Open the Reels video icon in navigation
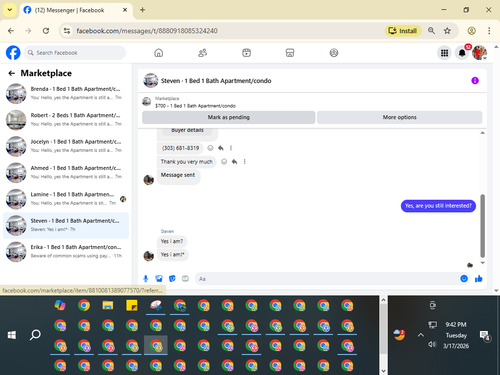The image size is (500, 375). (x=246, y=53)
